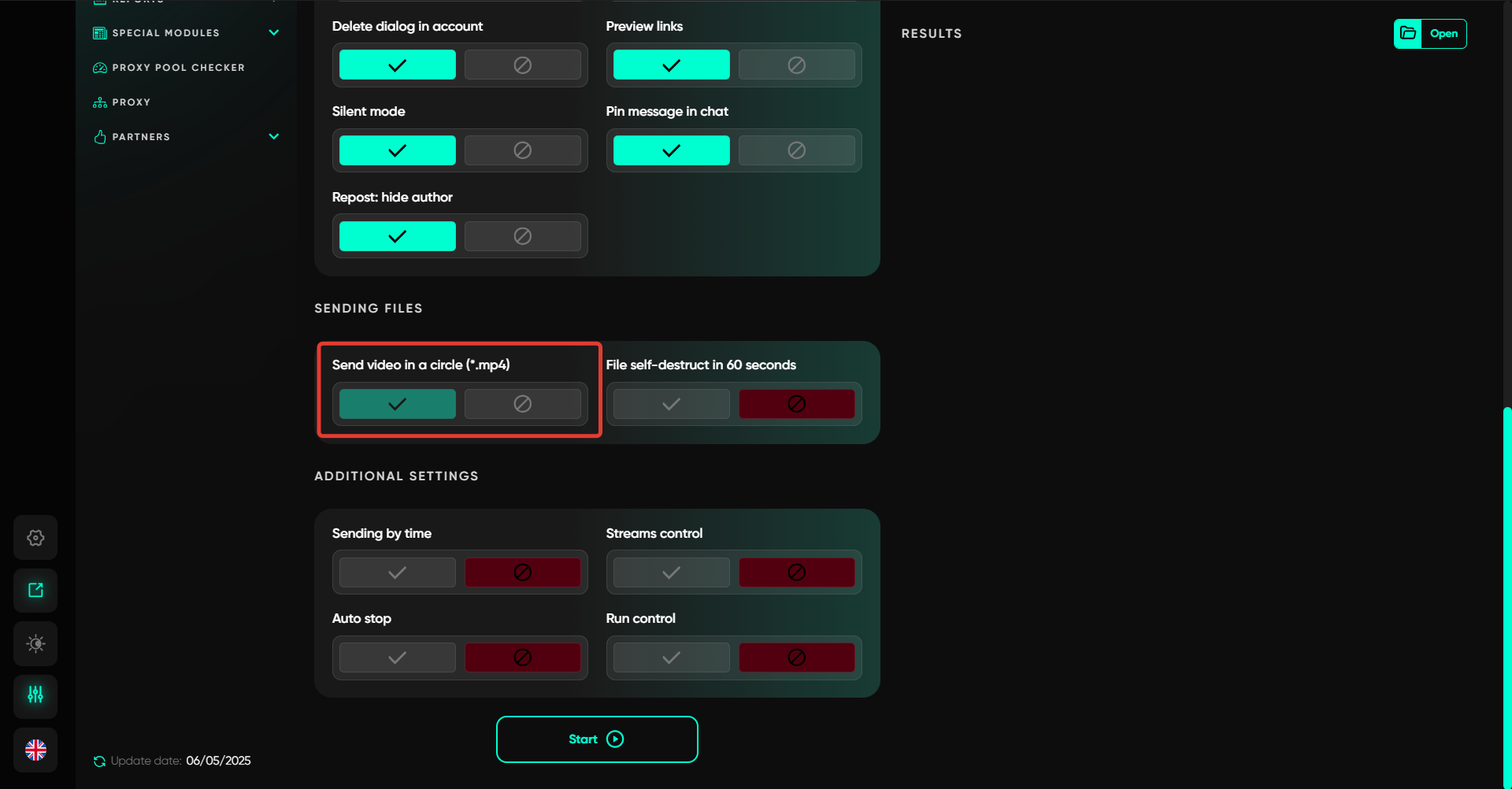Open the sliders adjustment icon
1512x789 pixels.
[35, 695]
